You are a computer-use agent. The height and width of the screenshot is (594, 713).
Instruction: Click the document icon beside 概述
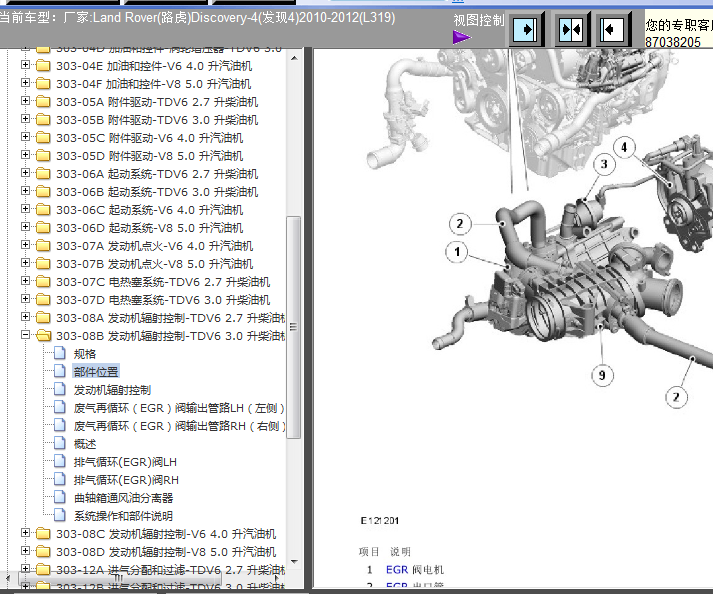pyautogui.click(x=60, y=443)
